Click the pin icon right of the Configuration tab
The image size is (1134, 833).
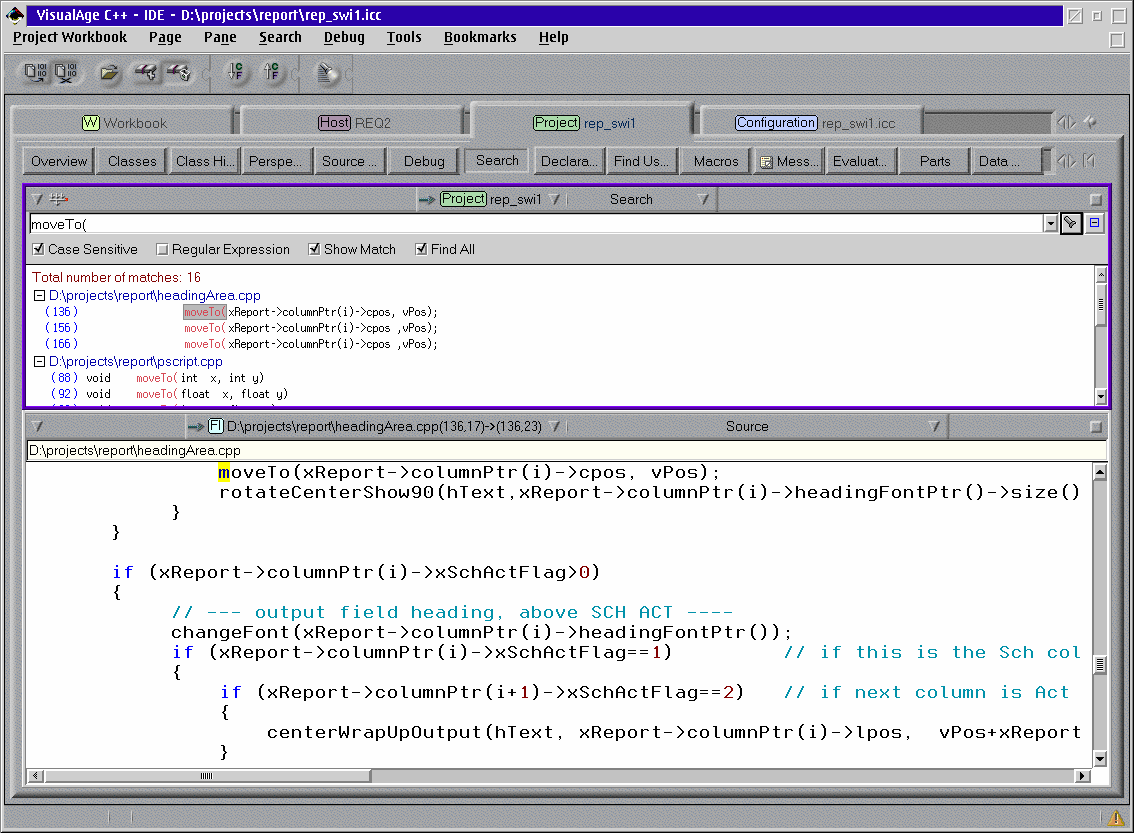(x=1091, y=123)
